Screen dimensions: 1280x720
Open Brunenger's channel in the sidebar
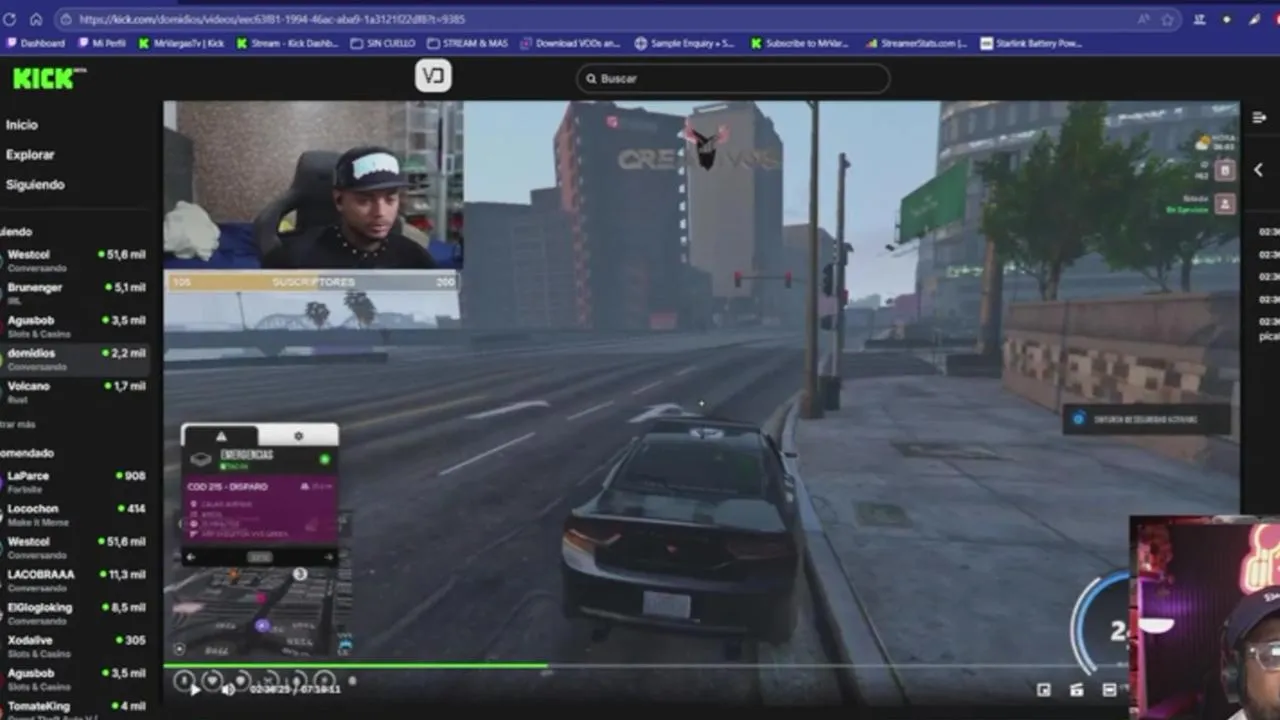point(76,293)
